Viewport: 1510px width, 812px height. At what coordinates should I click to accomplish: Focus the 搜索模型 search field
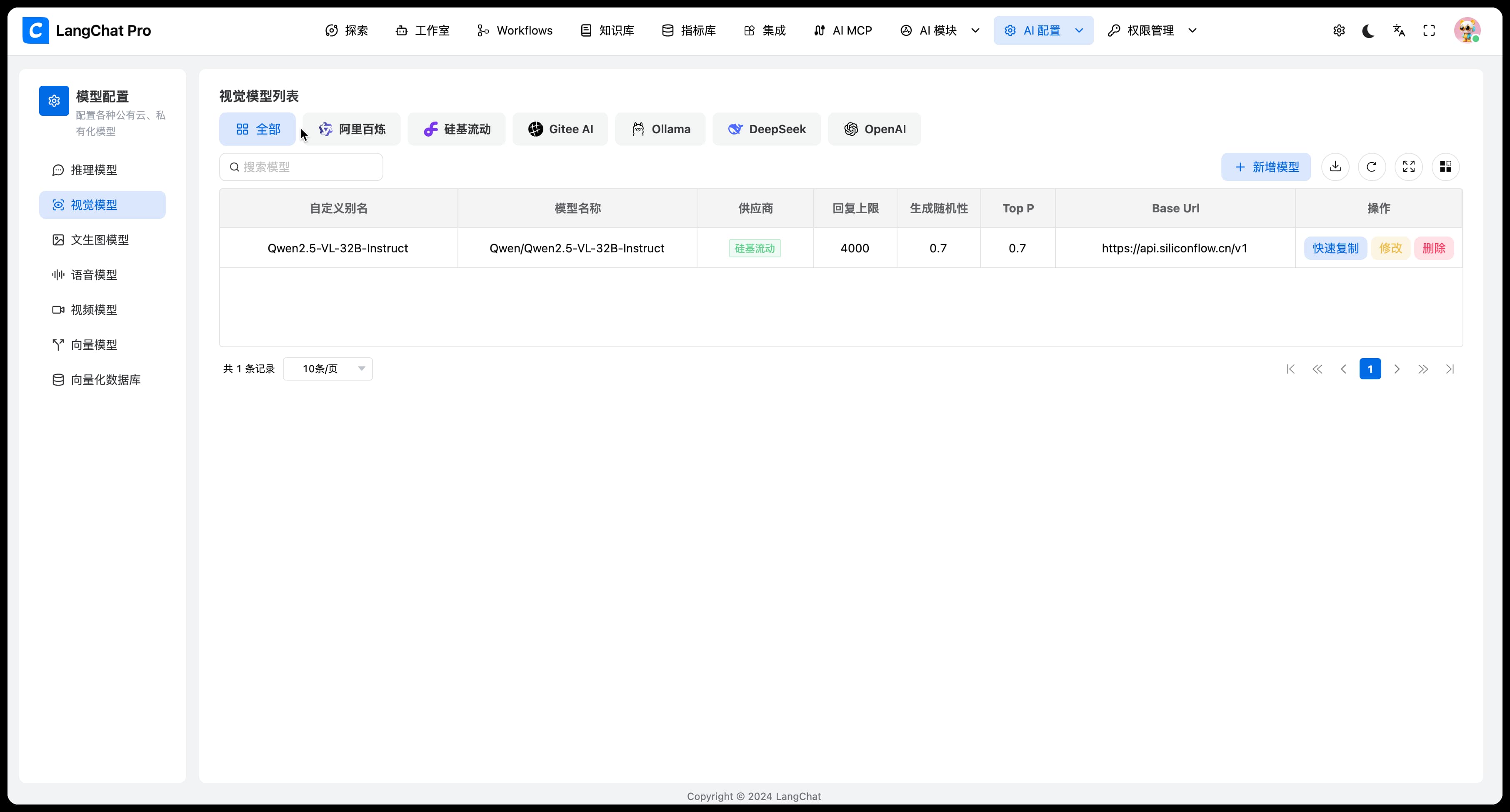click(301, 167)
